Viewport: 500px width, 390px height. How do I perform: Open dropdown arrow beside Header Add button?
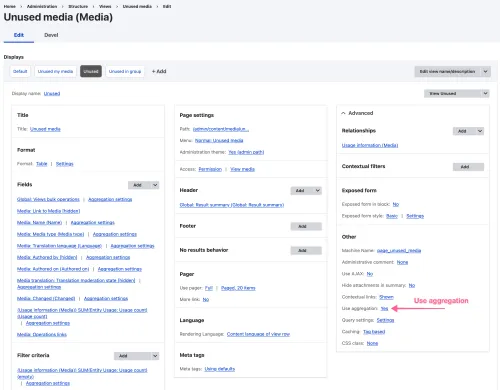(318, 191)
